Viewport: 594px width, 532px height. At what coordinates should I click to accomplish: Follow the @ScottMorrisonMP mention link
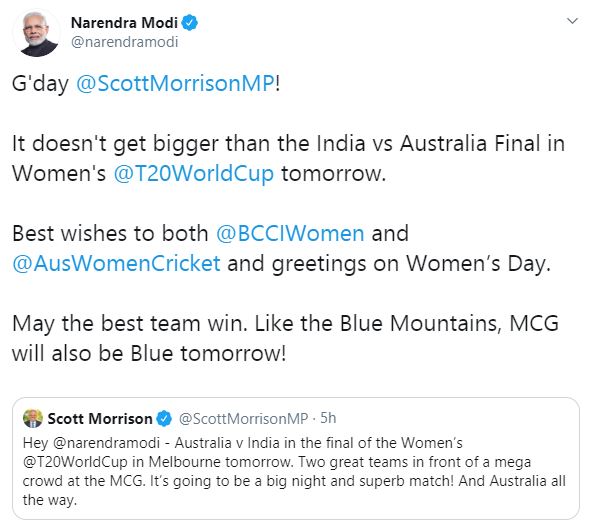coord(175,83)
